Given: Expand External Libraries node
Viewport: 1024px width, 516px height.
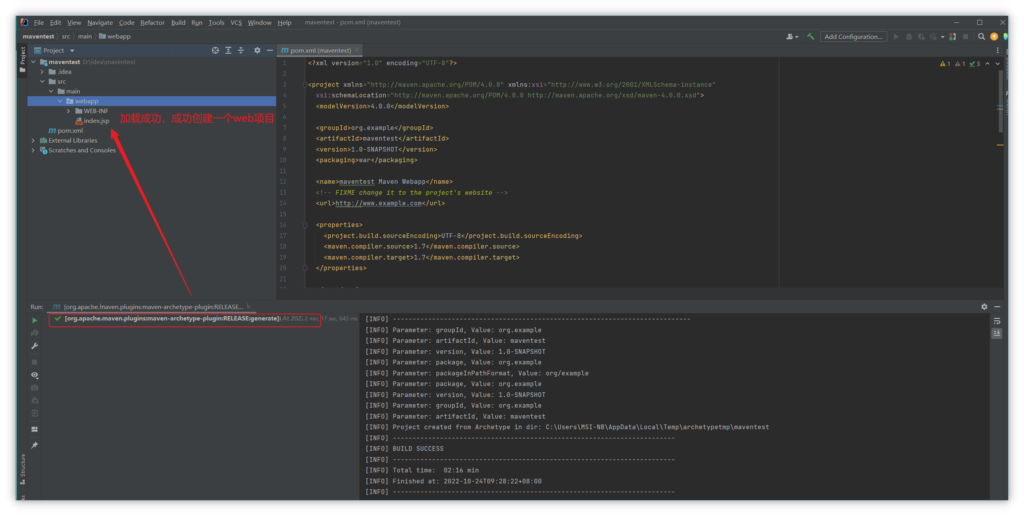Looking at the screenshot, I should (x=33, y=140).
